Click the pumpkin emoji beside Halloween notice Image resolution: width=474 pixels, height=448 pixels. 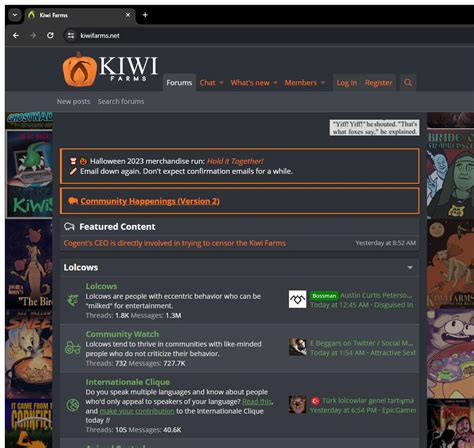pos(83,161)
